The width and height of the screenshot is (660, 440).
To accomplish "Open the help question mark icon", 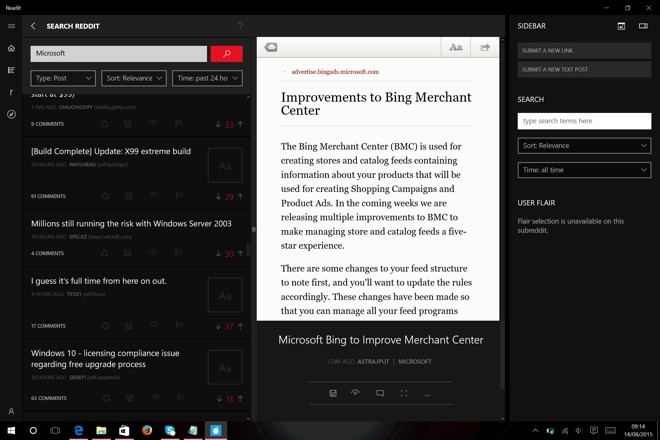I will pos(240,26).
